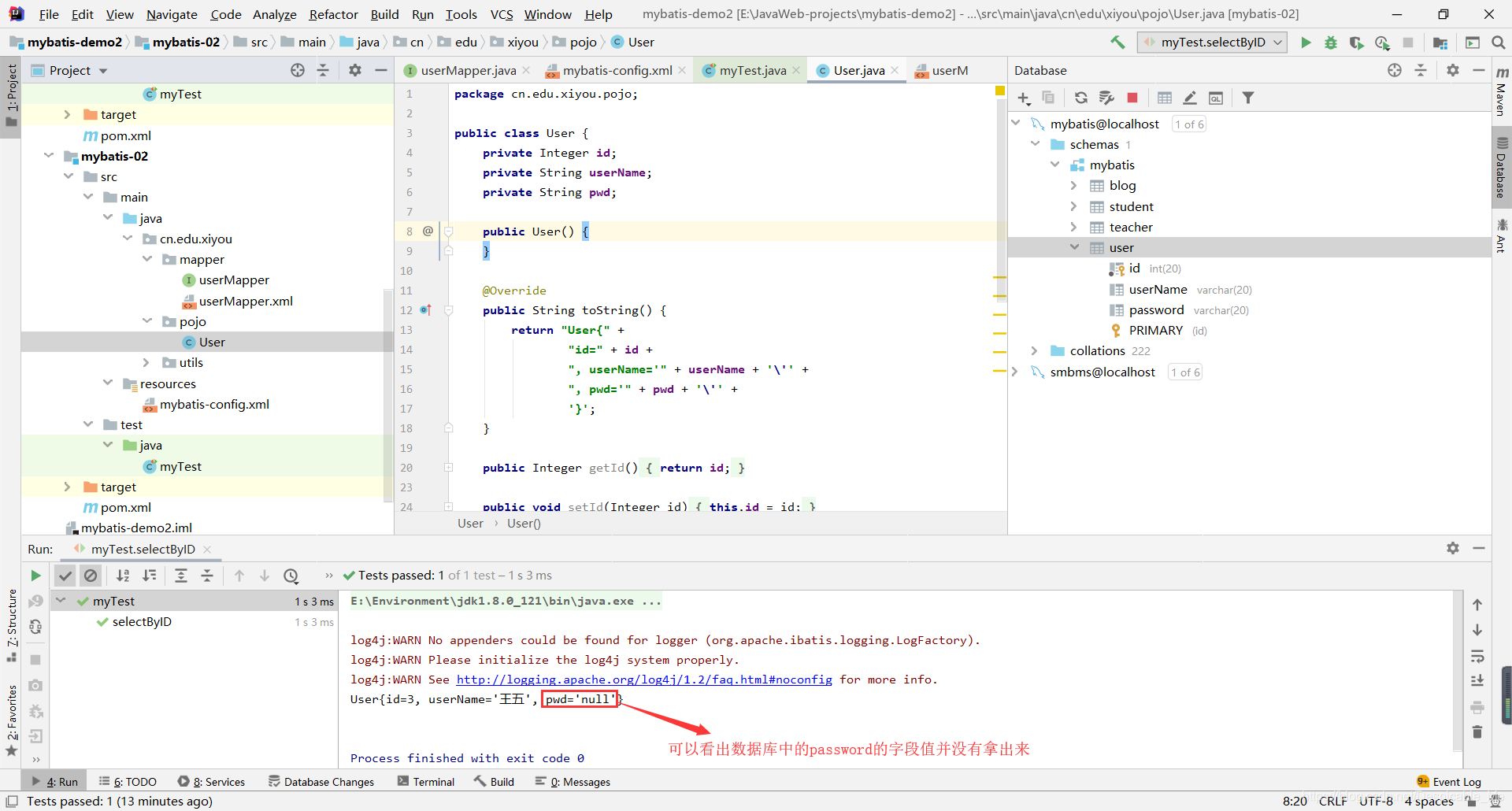
Task: Toggle the Maven side tool button
Action: pyautogui.click(x=1502, y=92)
